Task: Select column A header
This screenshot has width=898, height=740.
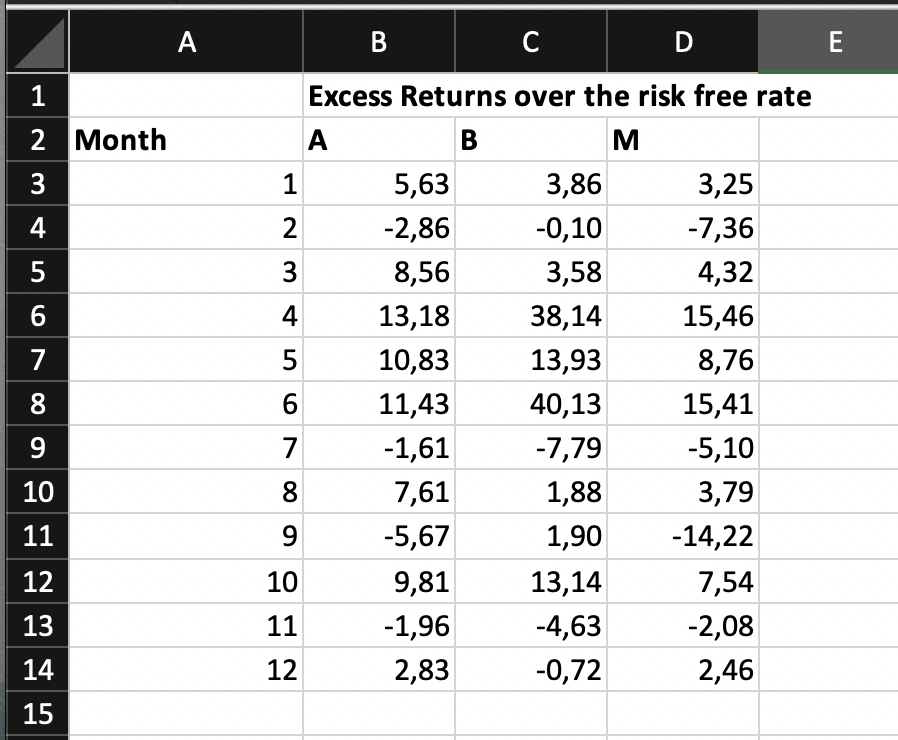Action: pos(188,42)
